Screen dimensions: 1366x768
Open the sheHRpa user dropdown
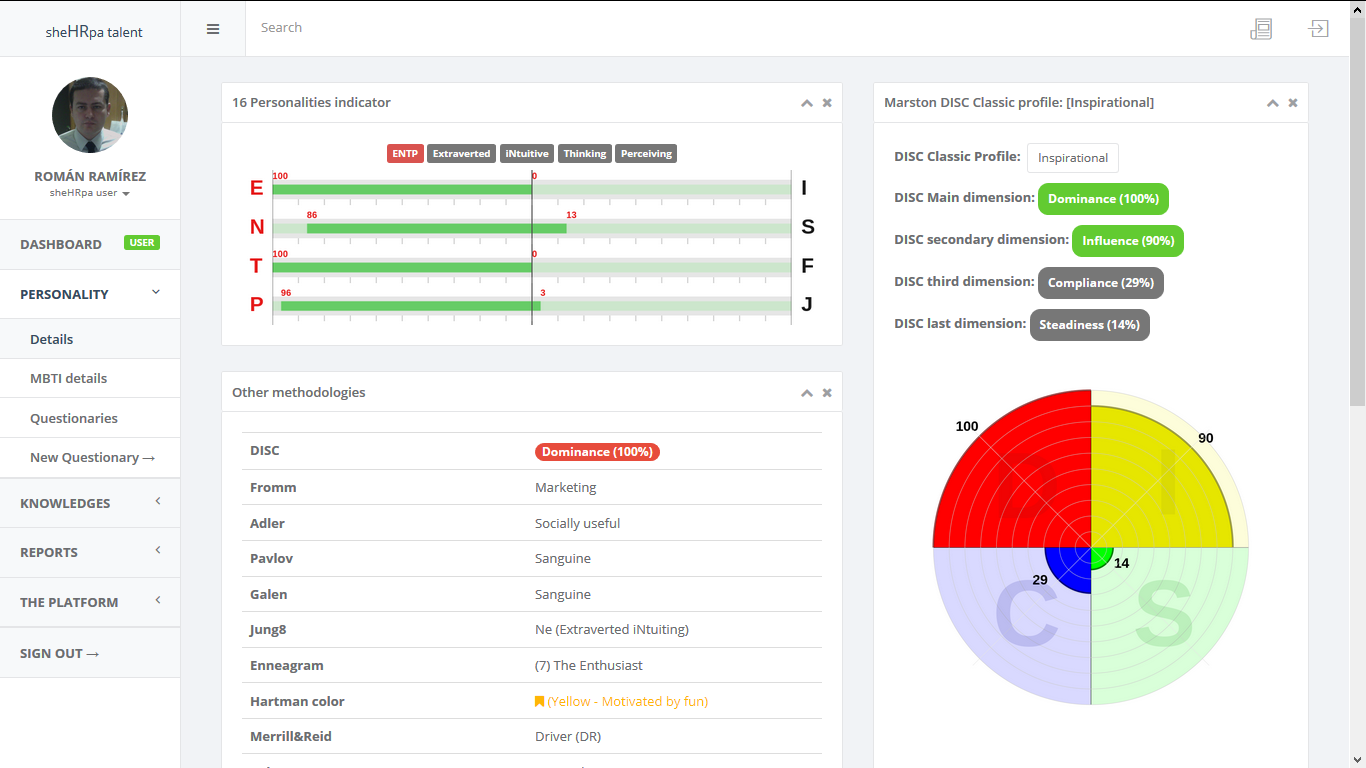[90, 193]
